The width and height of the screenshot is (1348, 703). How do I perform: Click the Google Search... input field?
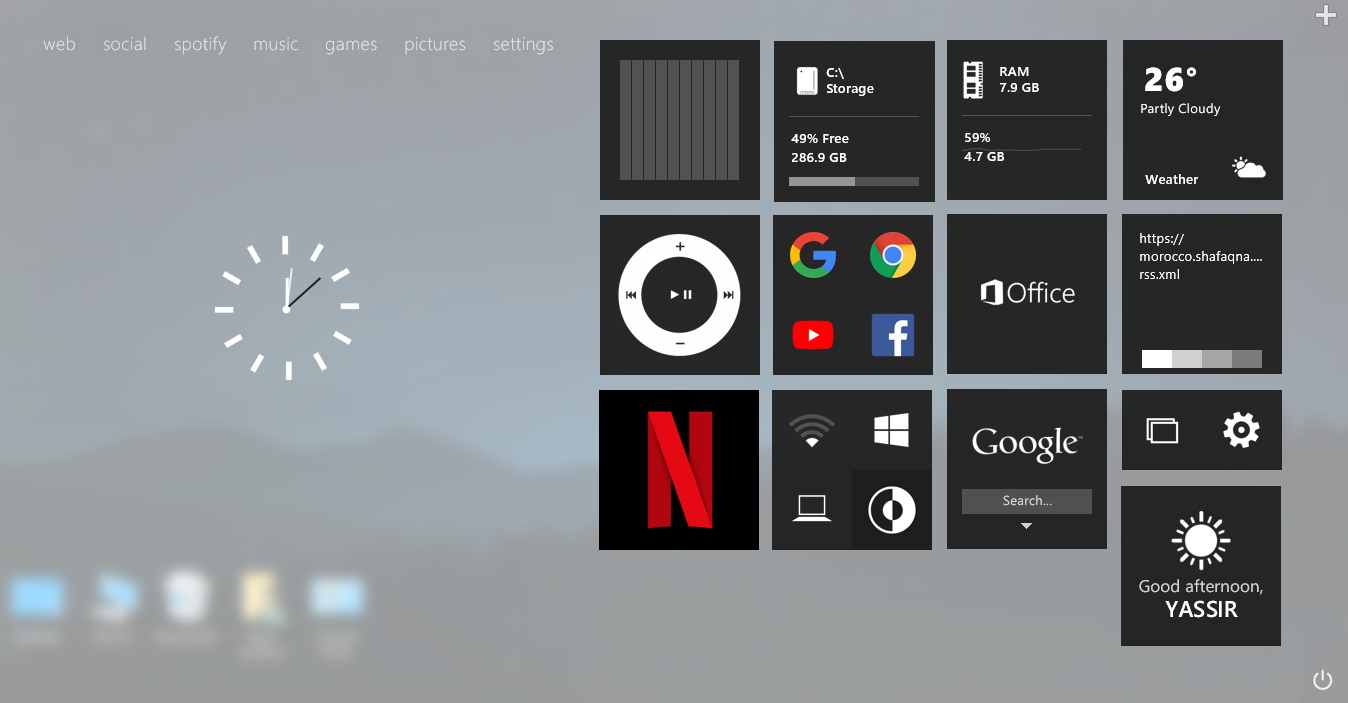point(1027,501)
